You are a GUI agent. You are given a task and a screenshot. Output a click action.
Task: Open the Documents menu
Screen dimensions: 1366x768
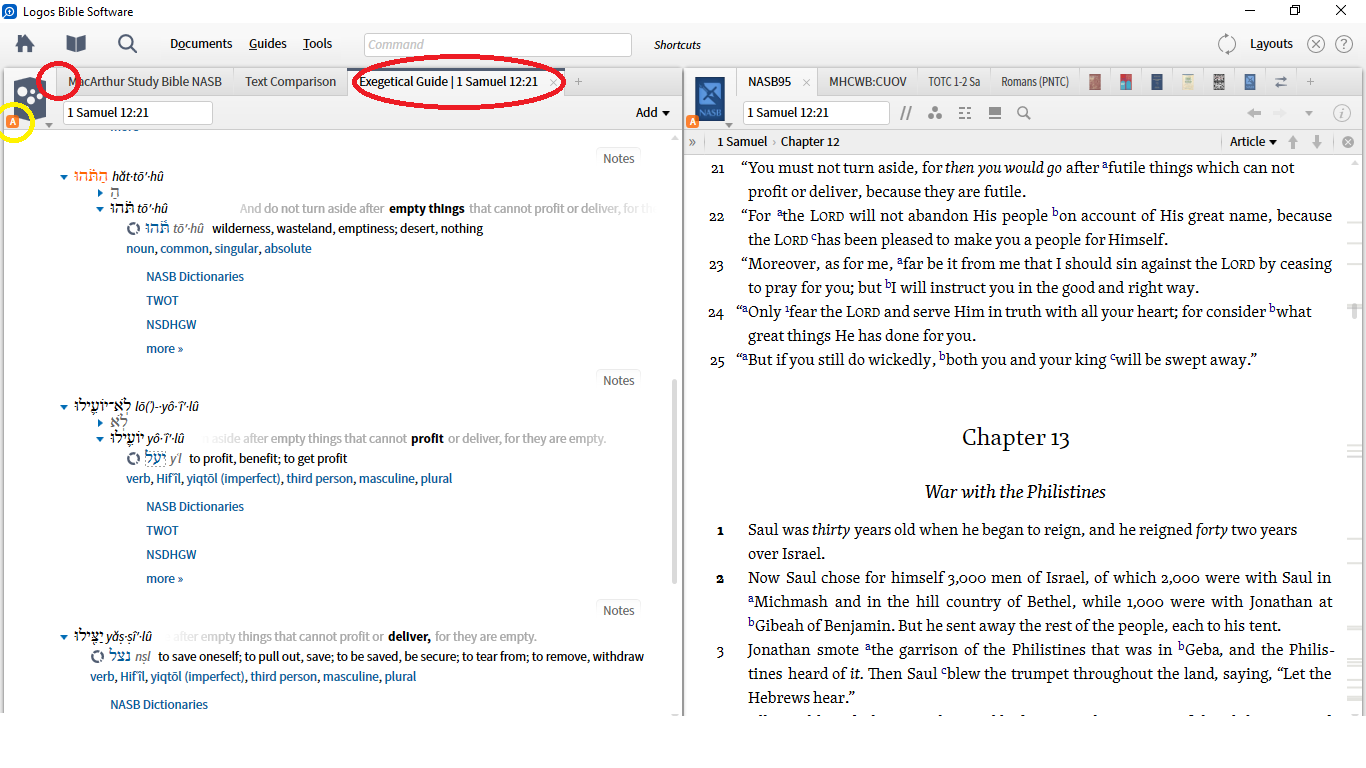pyautogui.click(x=201, y=44)
